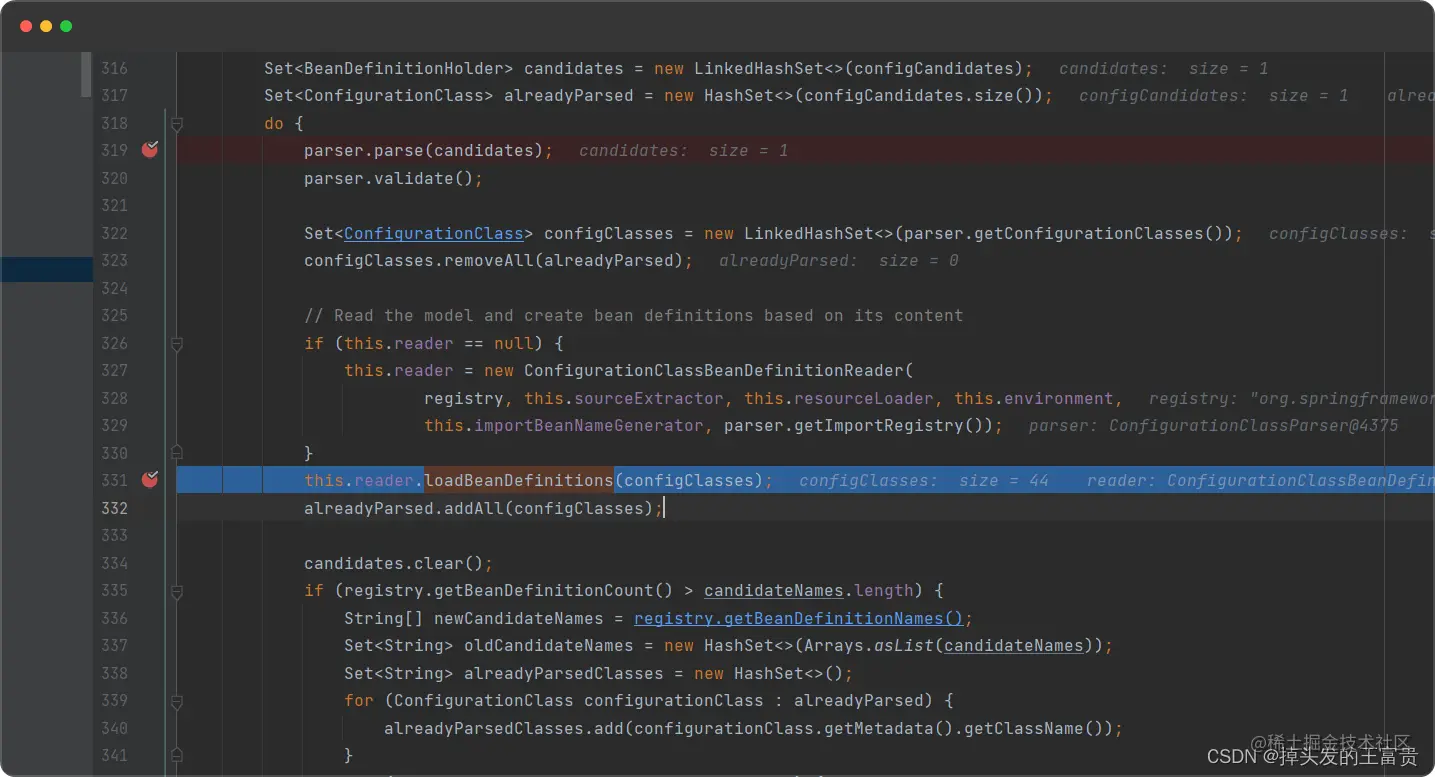The image size is (1435, 777).
Task: Click the 'Read the model' comment
Action: pyautogui.click(x=634, y=315)
